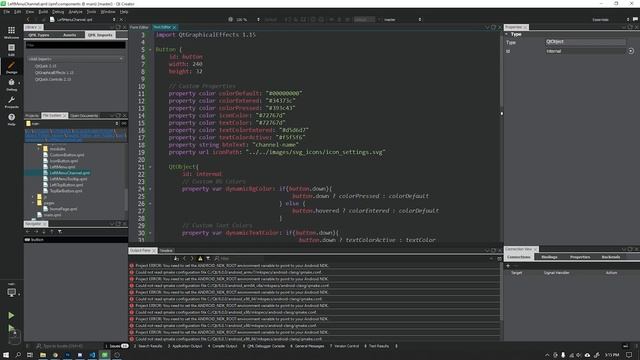Open Search Results output pane
This screenshot has width=640, height=360.
tap(148, 346)
